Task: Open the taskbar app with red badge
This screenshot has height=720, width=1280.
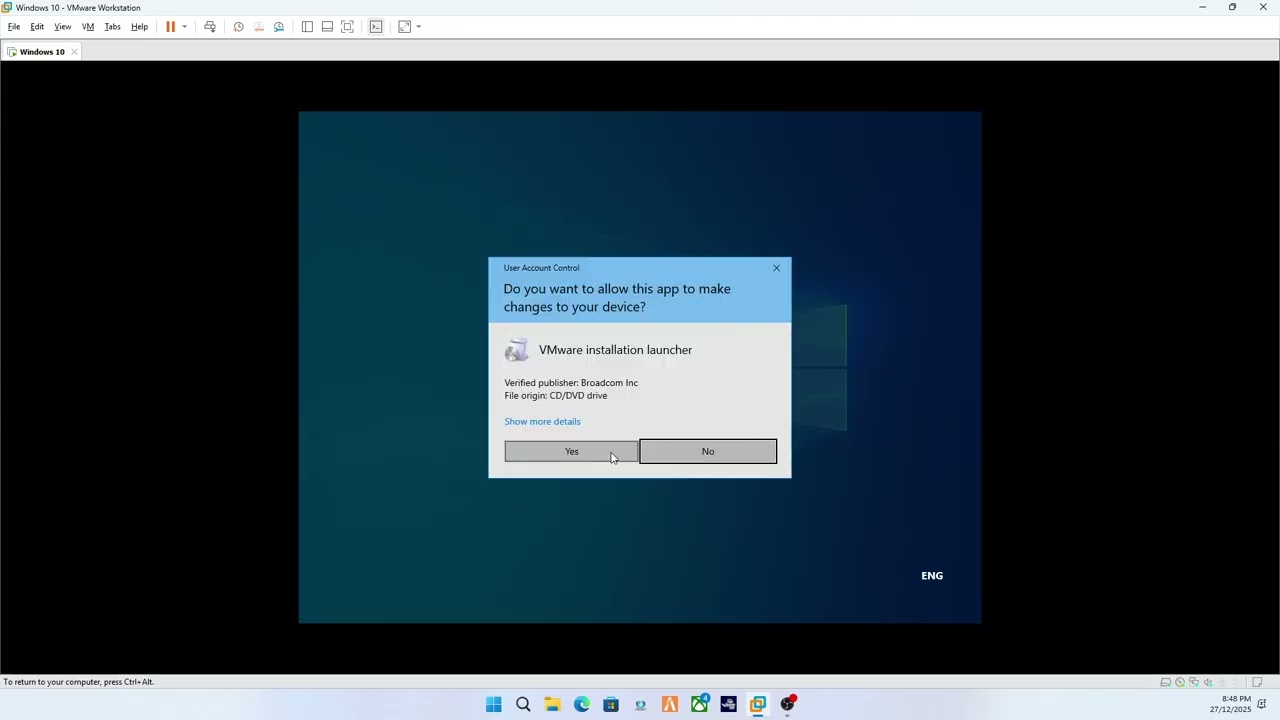Action: click(788, 705)
